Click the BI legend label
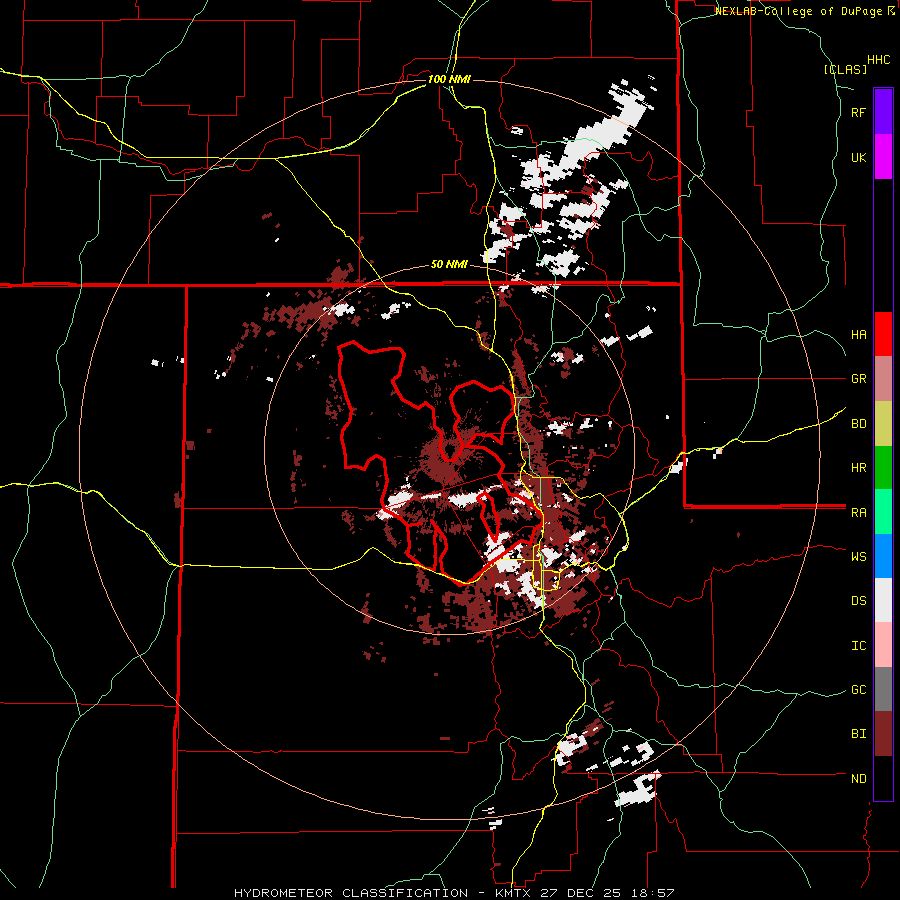This screenshot has width=900, height=900. coord(859,734)
